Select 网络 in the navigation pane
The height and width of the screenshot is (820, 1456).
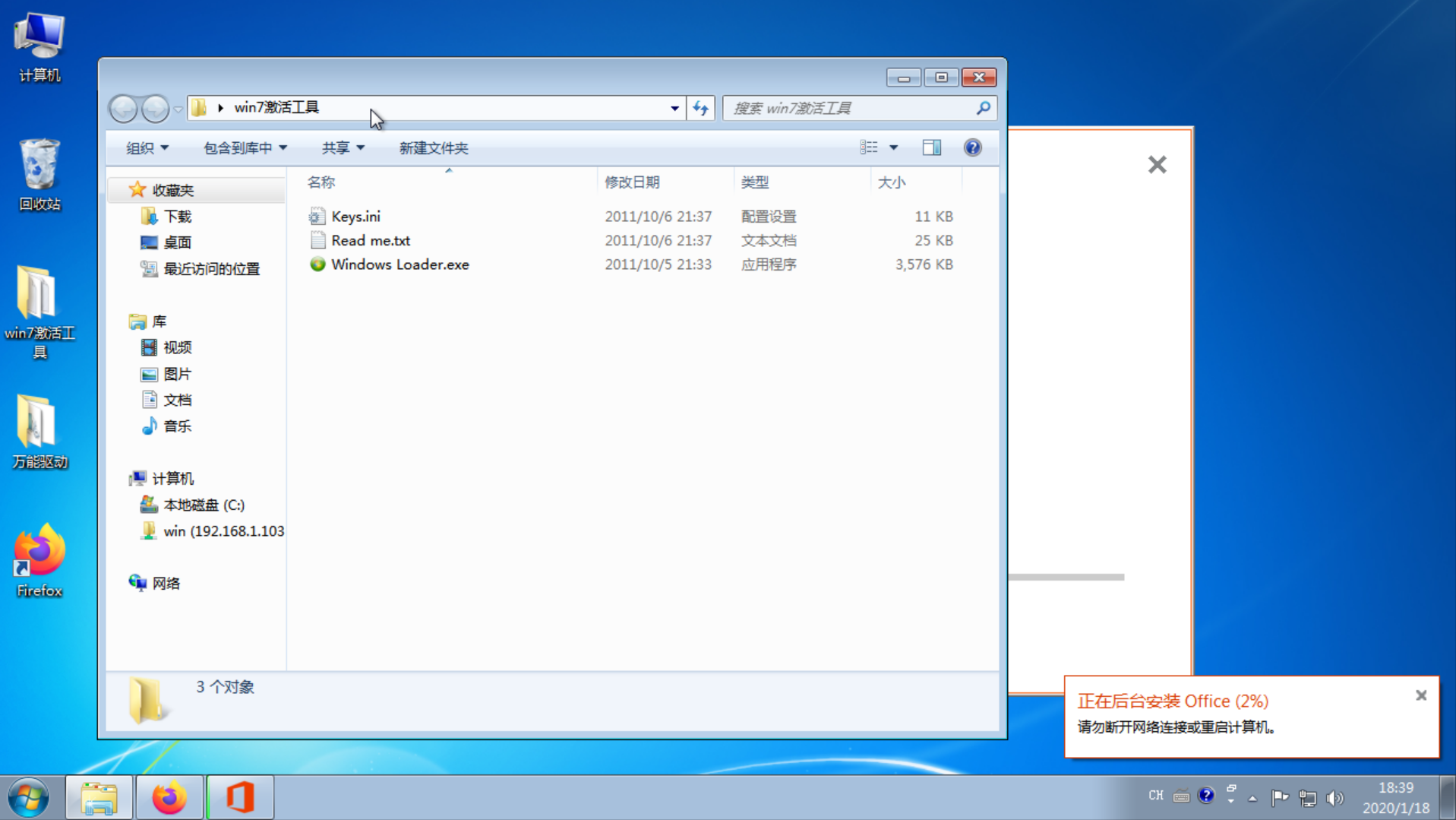pyautogui.click(x=166, y=584)
